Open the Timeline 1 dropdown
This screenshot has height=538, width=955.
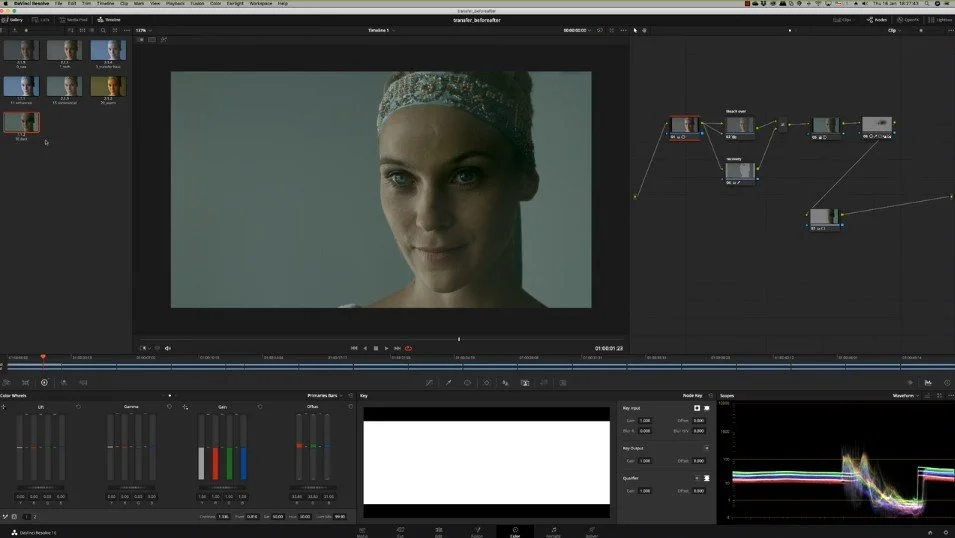[x=381, y=30]
